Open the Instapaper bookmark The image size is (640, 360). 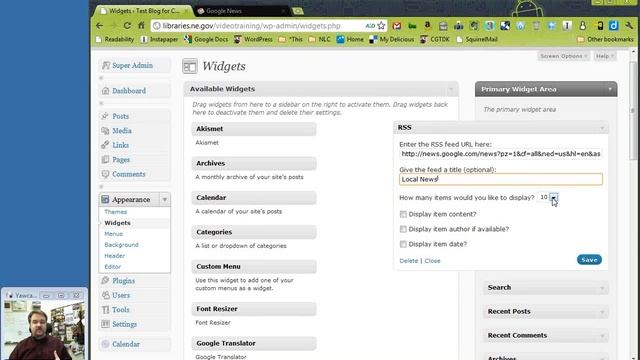tap(160, 39)
